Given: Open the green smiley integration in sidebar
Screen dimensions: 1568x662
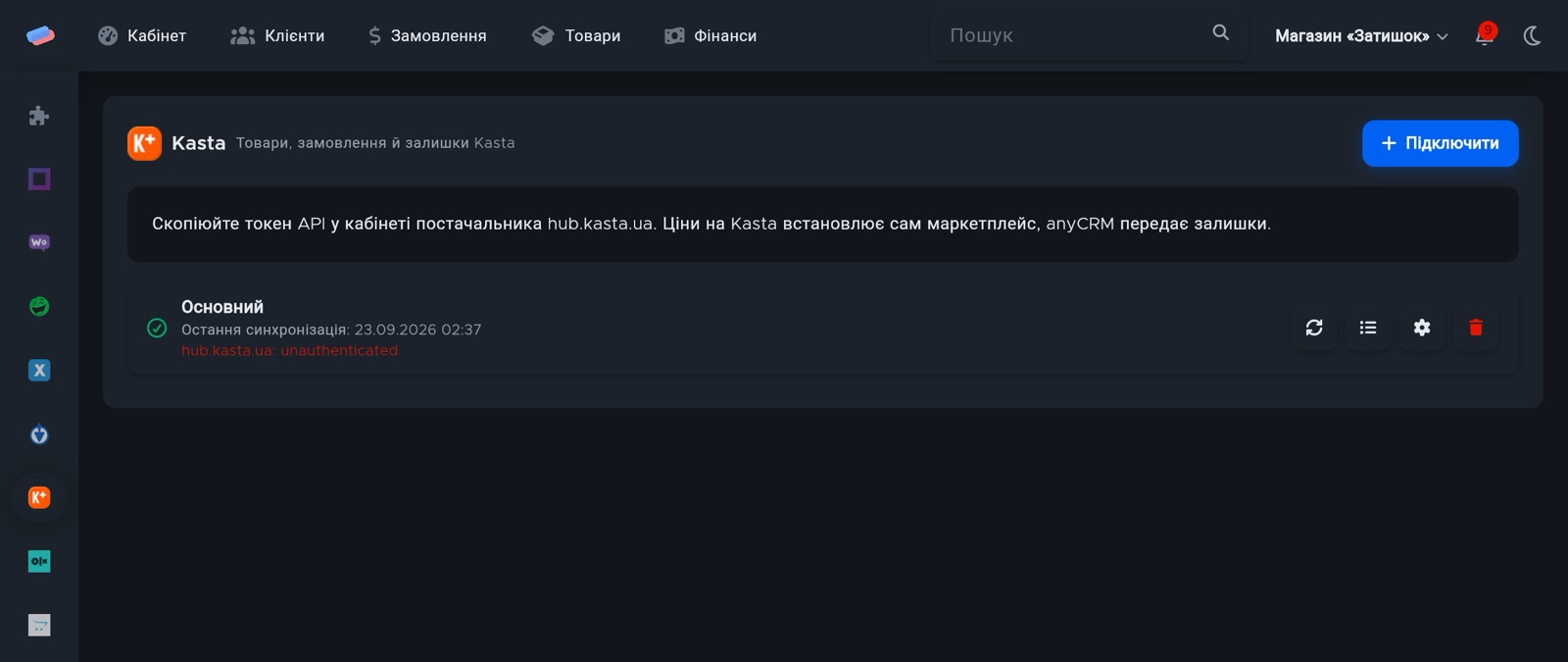Looking at the screenshot, I should click(39, 306).
